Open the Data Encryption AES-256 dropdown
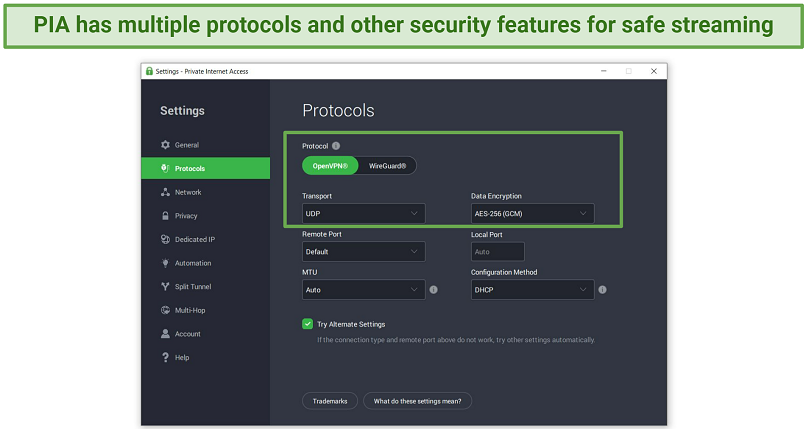This screenshot has height=429, width=806. point(533,214)
